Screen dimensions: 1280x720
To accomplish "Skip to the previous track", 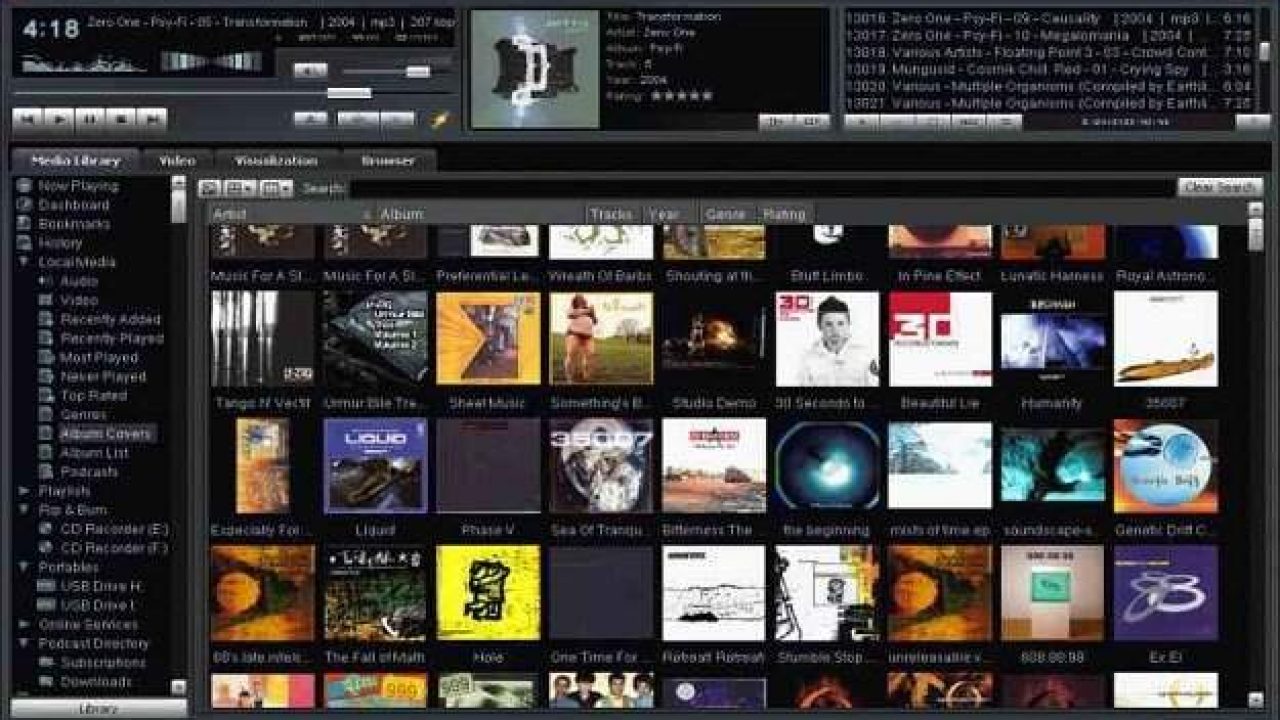I will pos(27,119).
